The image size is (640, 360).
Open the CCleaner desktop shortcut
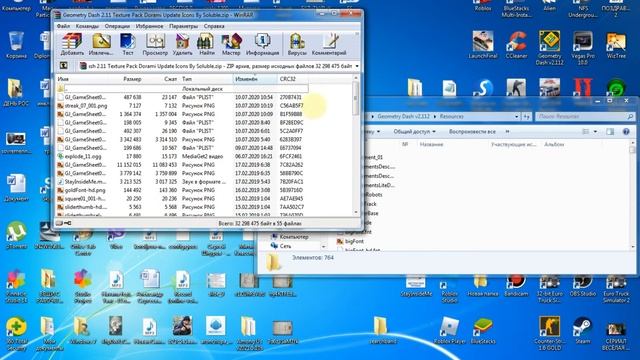pos(516,45)
